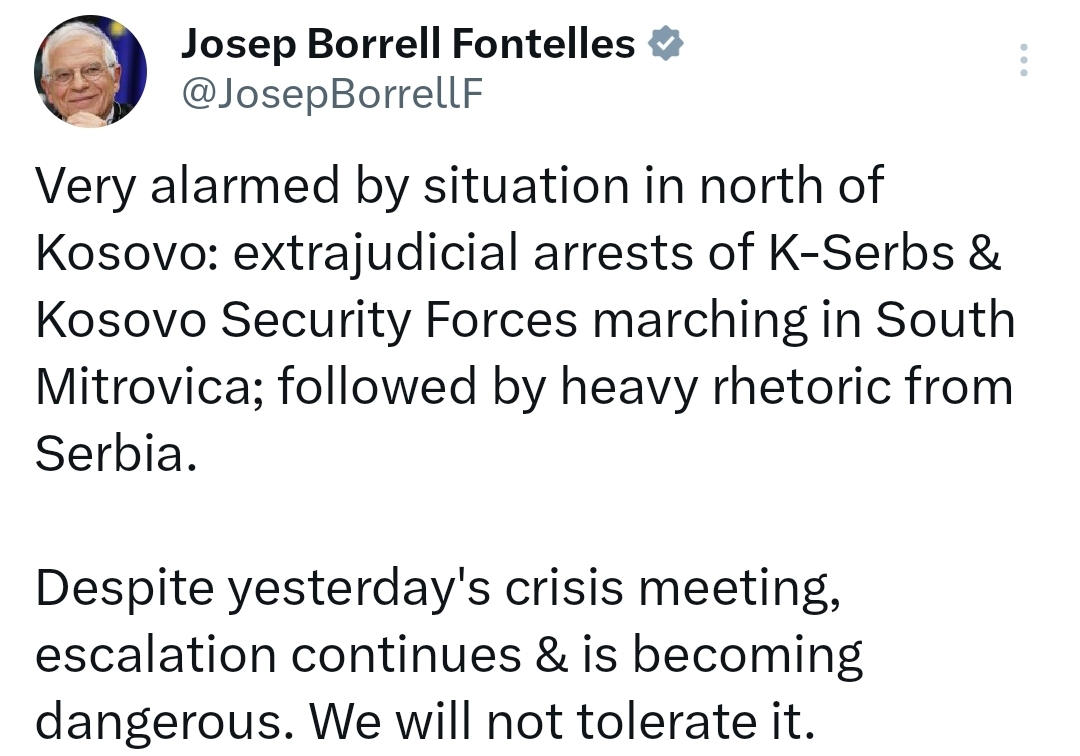Click the word 'extrajudicial' in tweet text
Image resolution: width=1080 pixels, height=756 pixels.
[375, 255]
